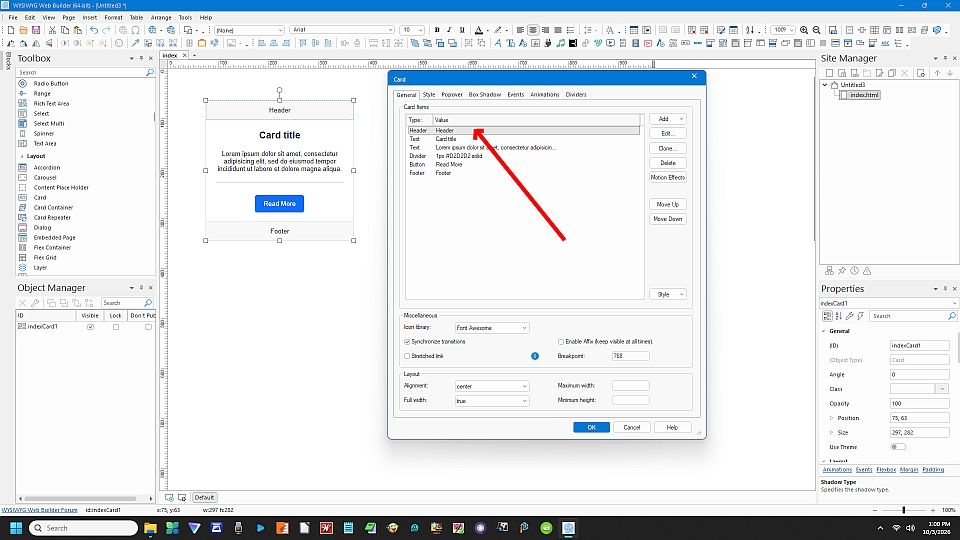
Task: Click the Open folder icon in toolbar
Action: [23, 30]
